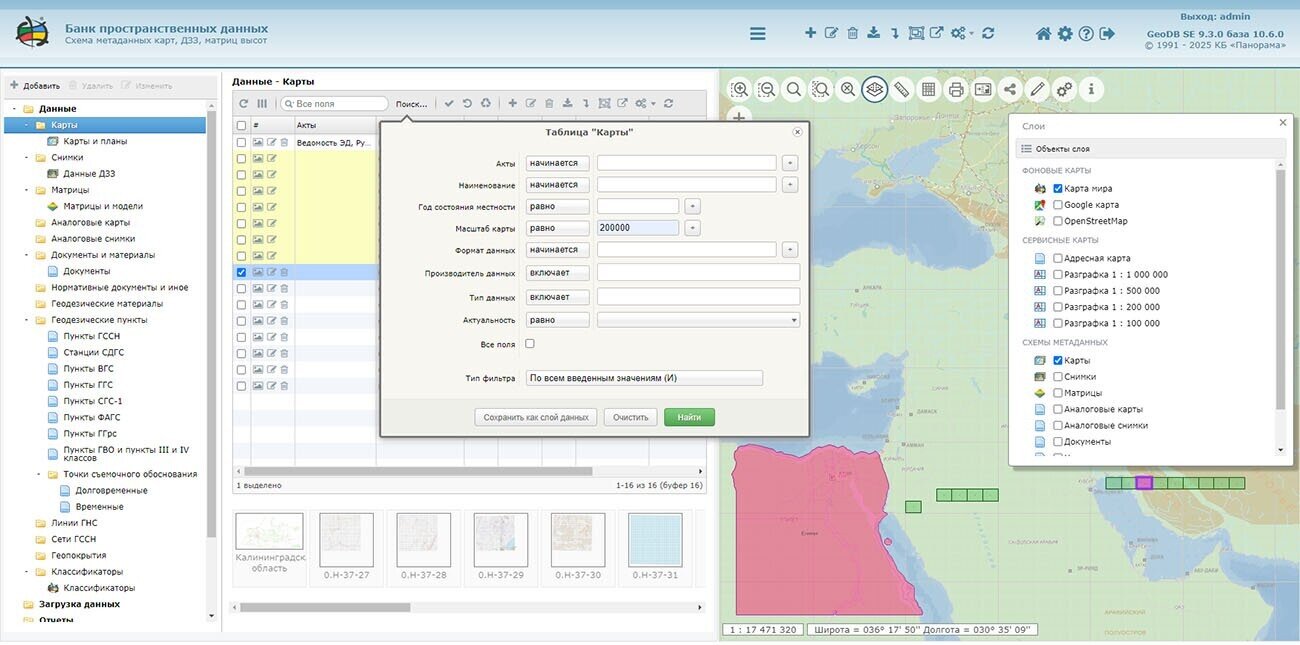Click the map layers tool icon
Image resolution: width=1300 pixels, height=645 pixels.
pyautogui.click(x=874, y=89)
